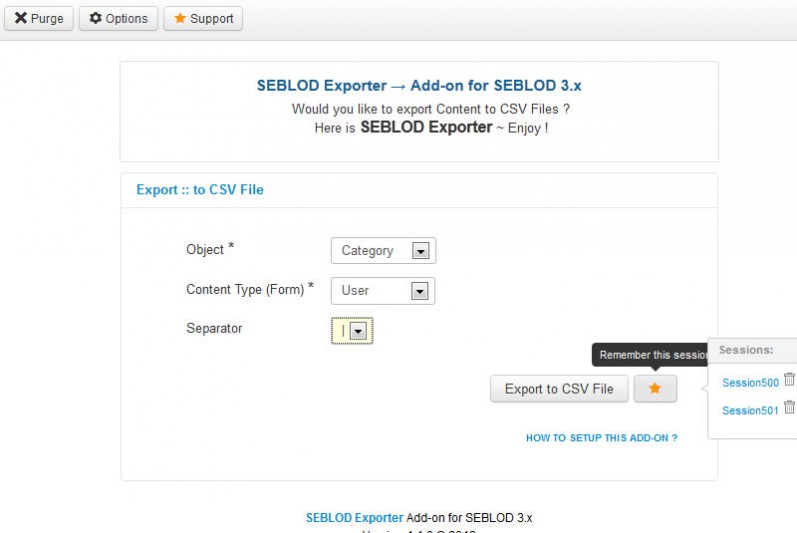Click Export to CSV File button
797x533 pixels.
[559, 389]
